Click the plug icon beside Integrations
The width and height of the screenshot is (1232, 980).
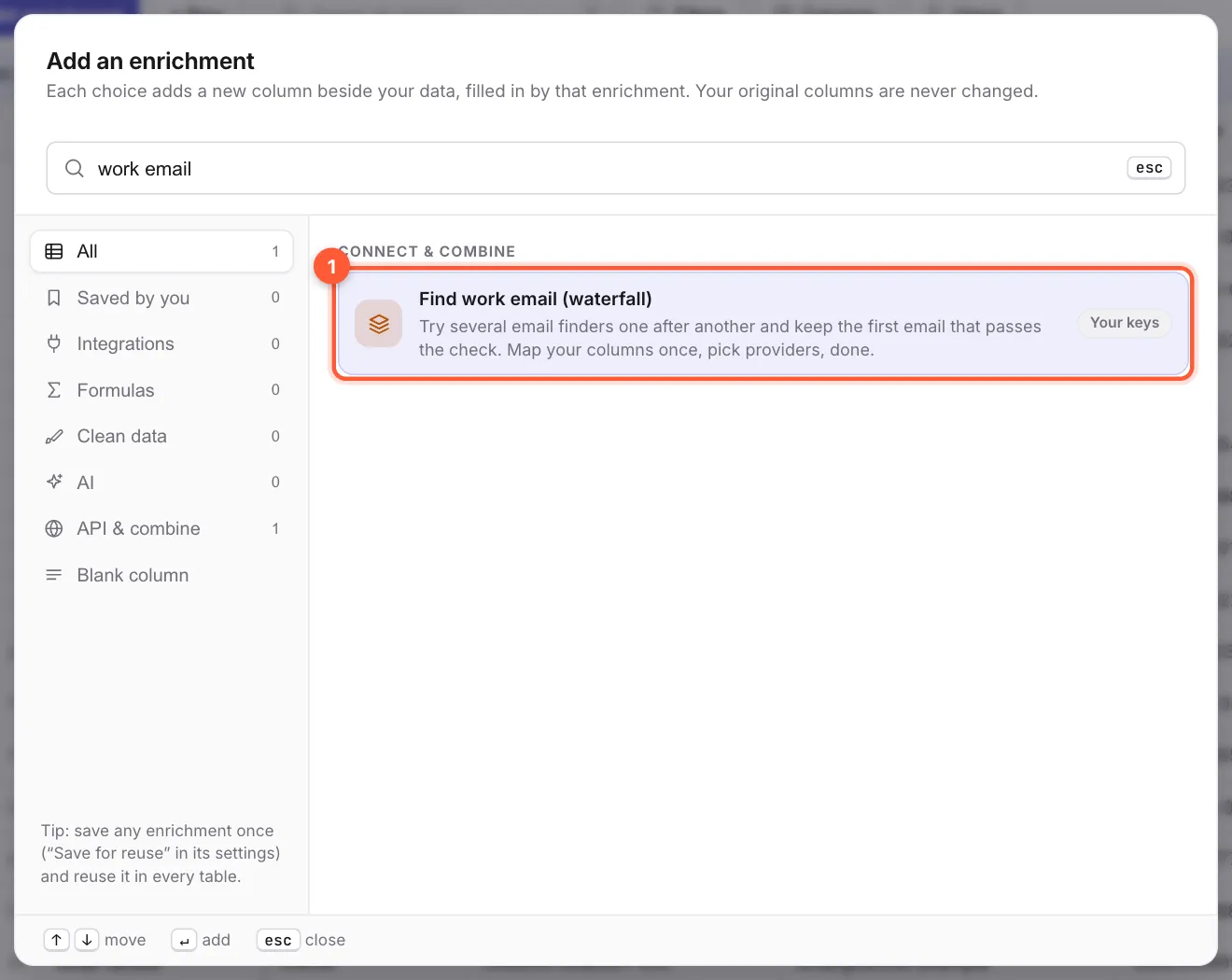[54, 343]
